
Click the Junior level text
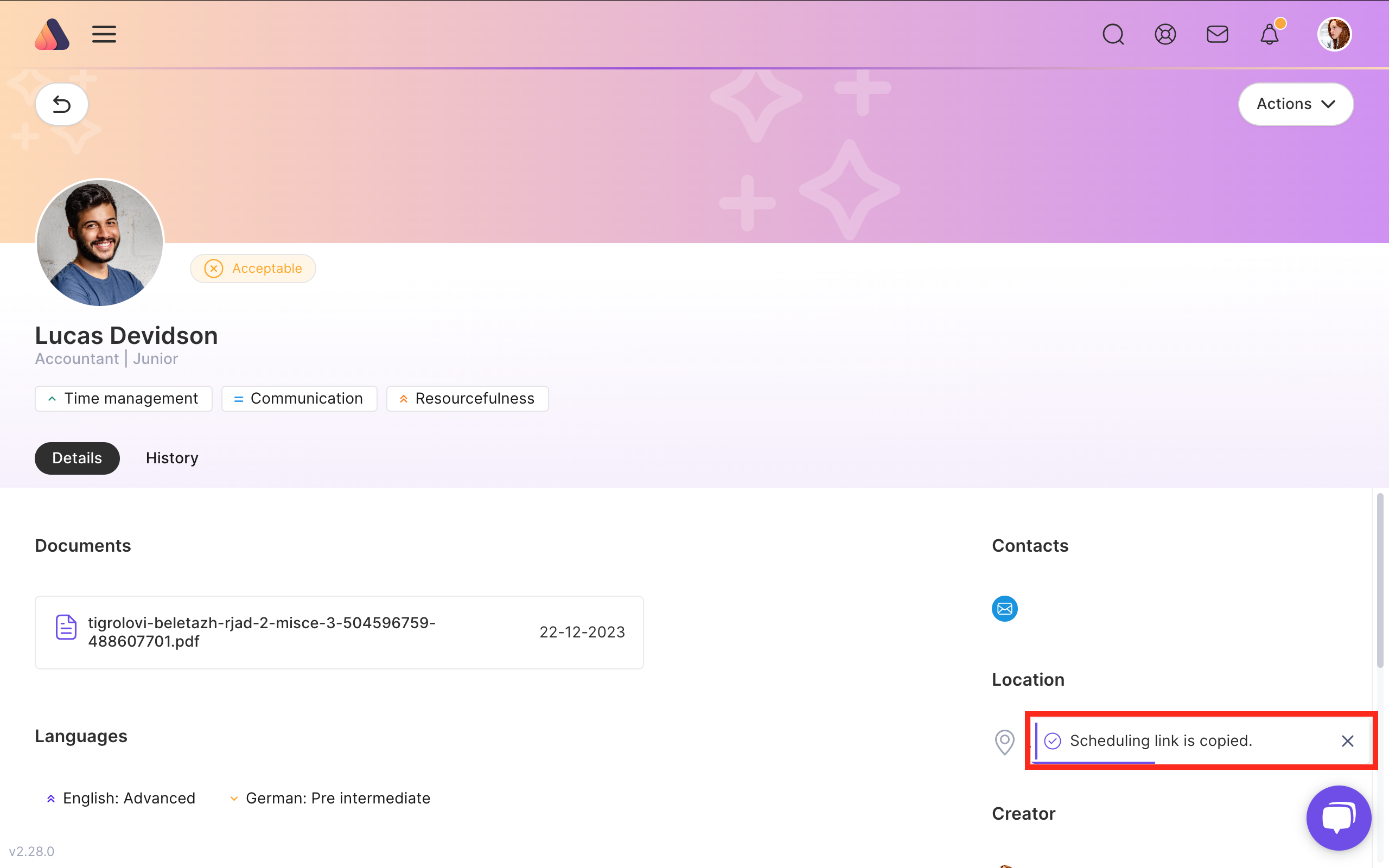(156, 359)
